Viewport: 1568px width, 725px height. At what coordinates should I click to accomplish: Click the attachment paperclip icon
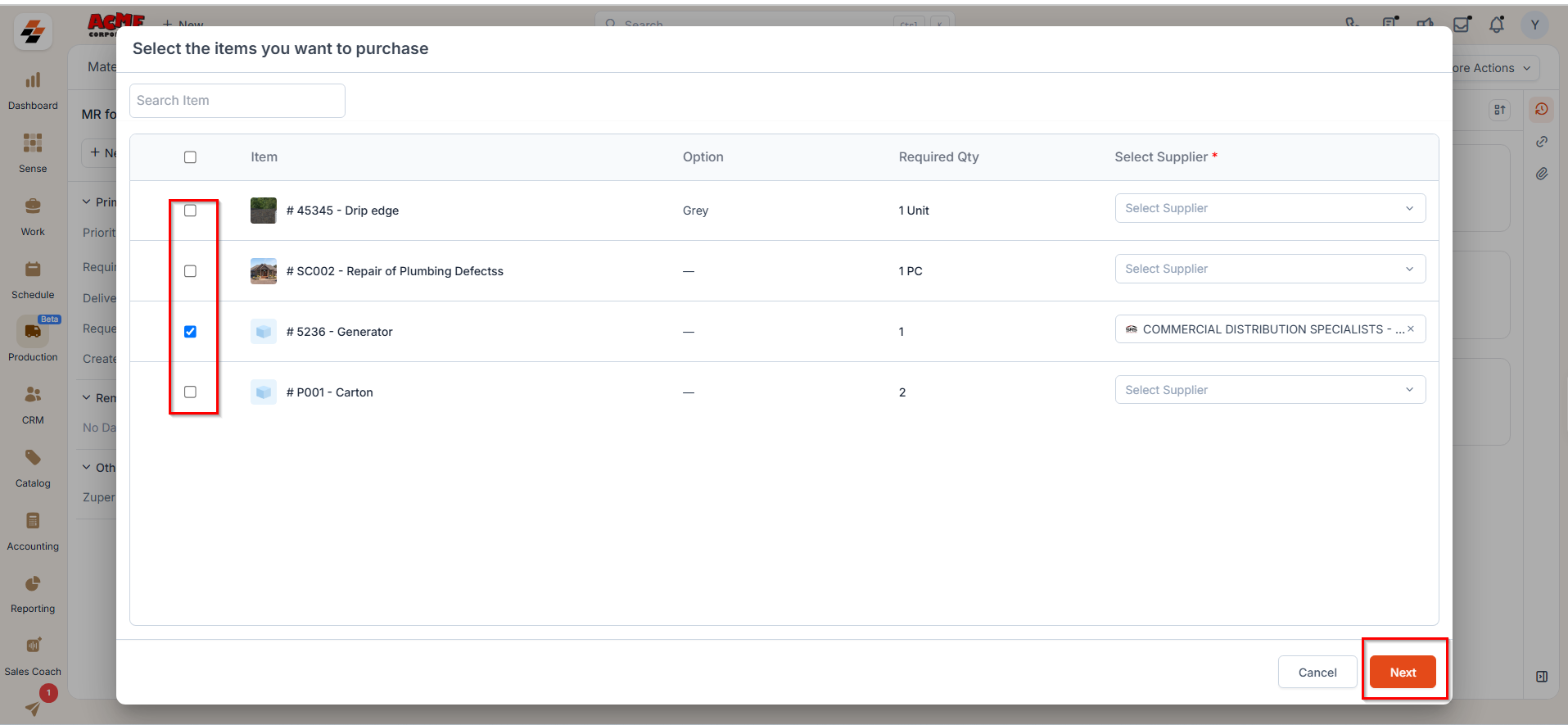(1542, 174)
